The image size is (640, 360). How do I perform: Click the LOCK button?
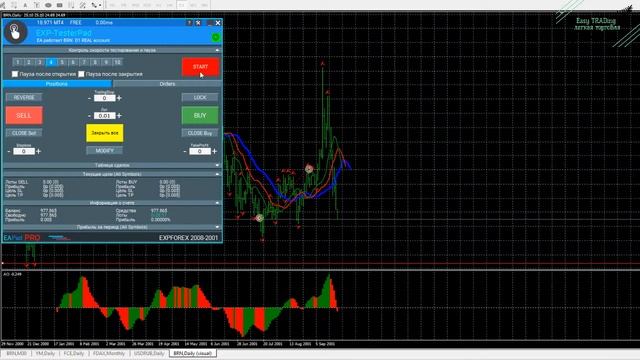(200, 97)
